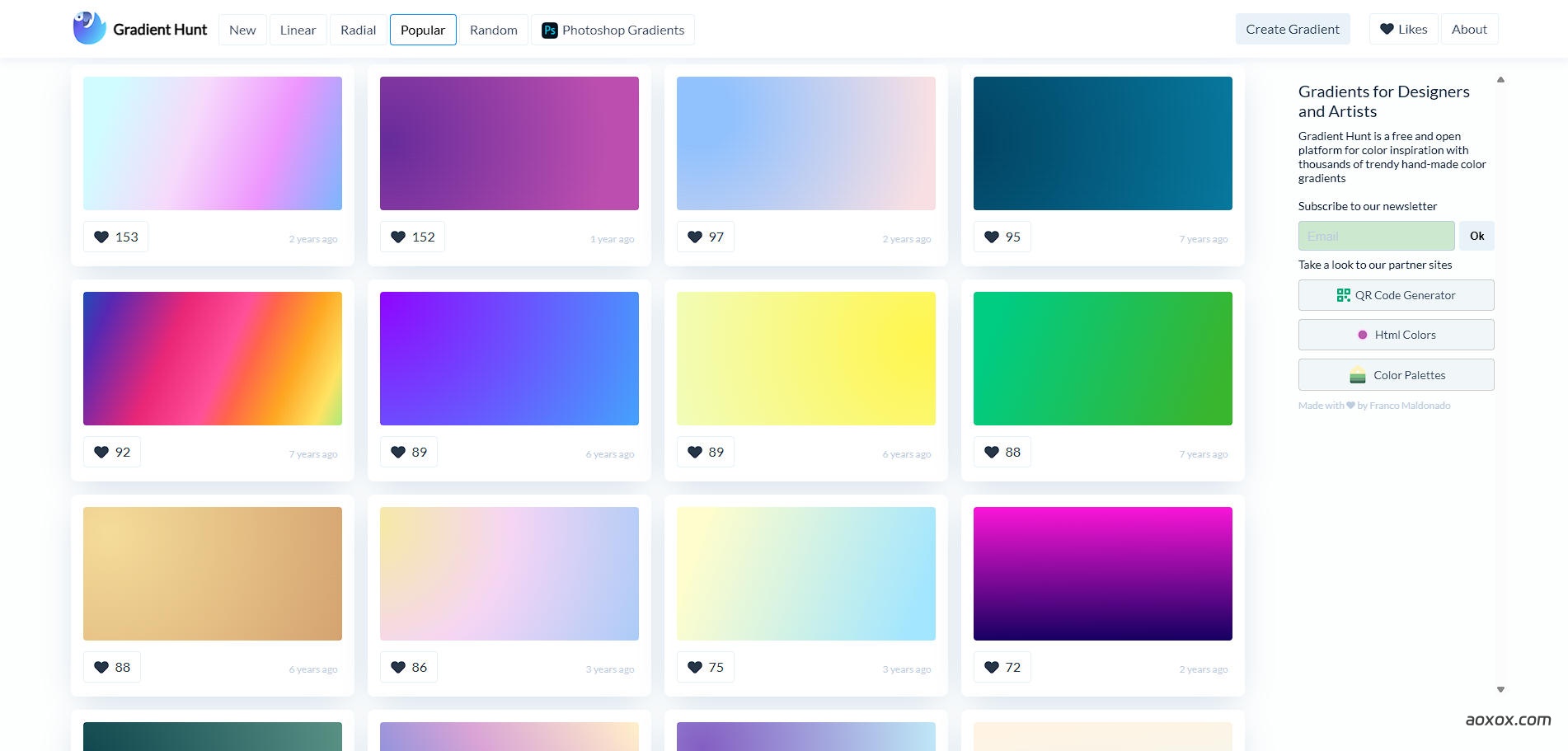Click the heart icon on the magenta gradient with 72 likes

(992, 667)
